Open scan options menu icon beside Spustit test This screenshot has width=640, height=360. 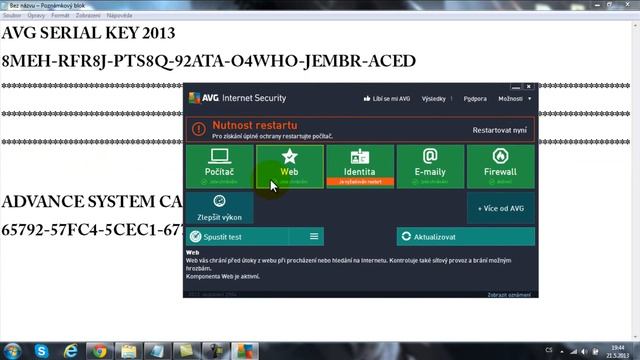(x=314, y=237)
